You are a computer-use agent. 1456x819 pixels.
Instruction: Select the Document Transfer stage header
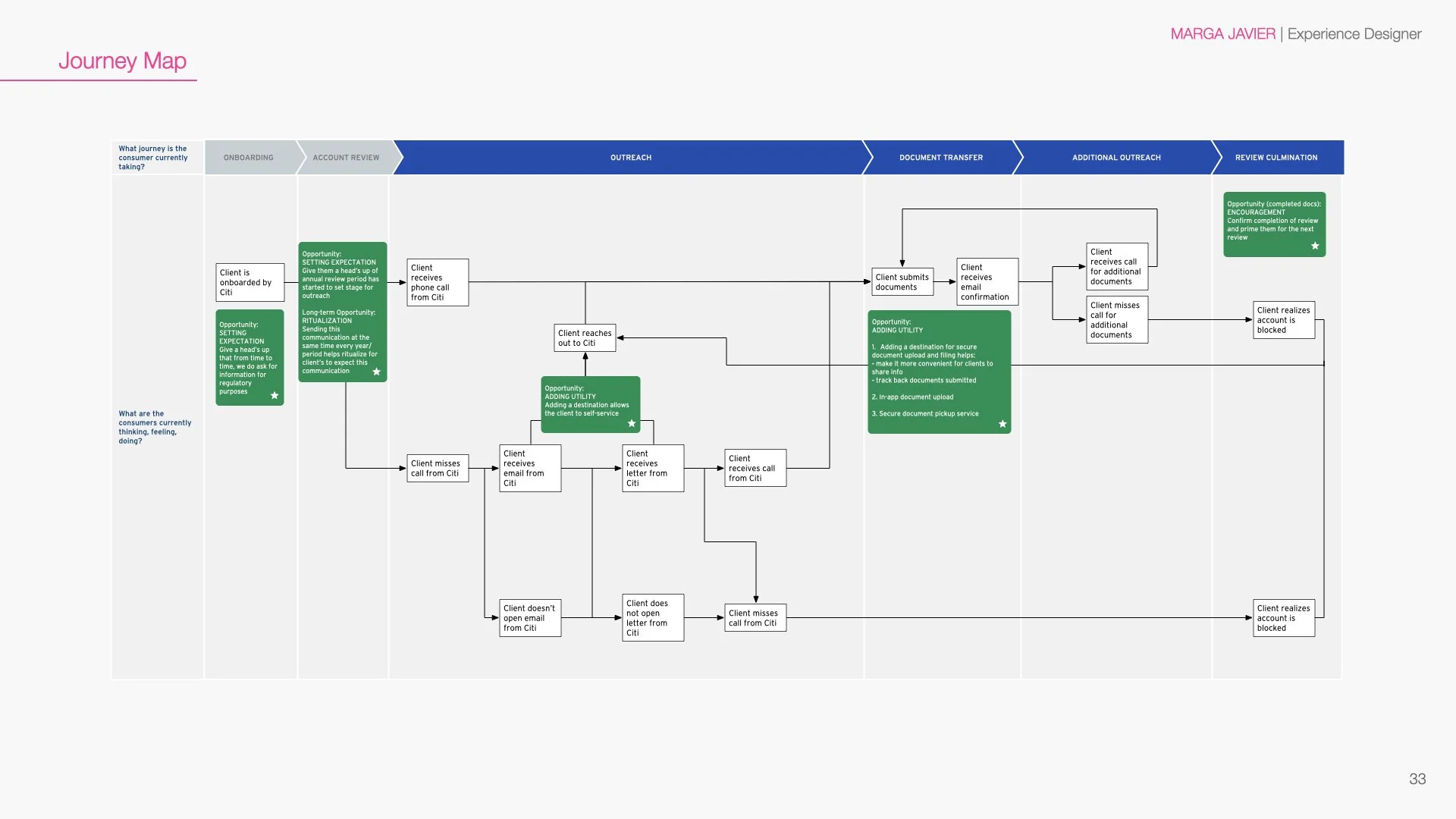click(x=940, y=158)
